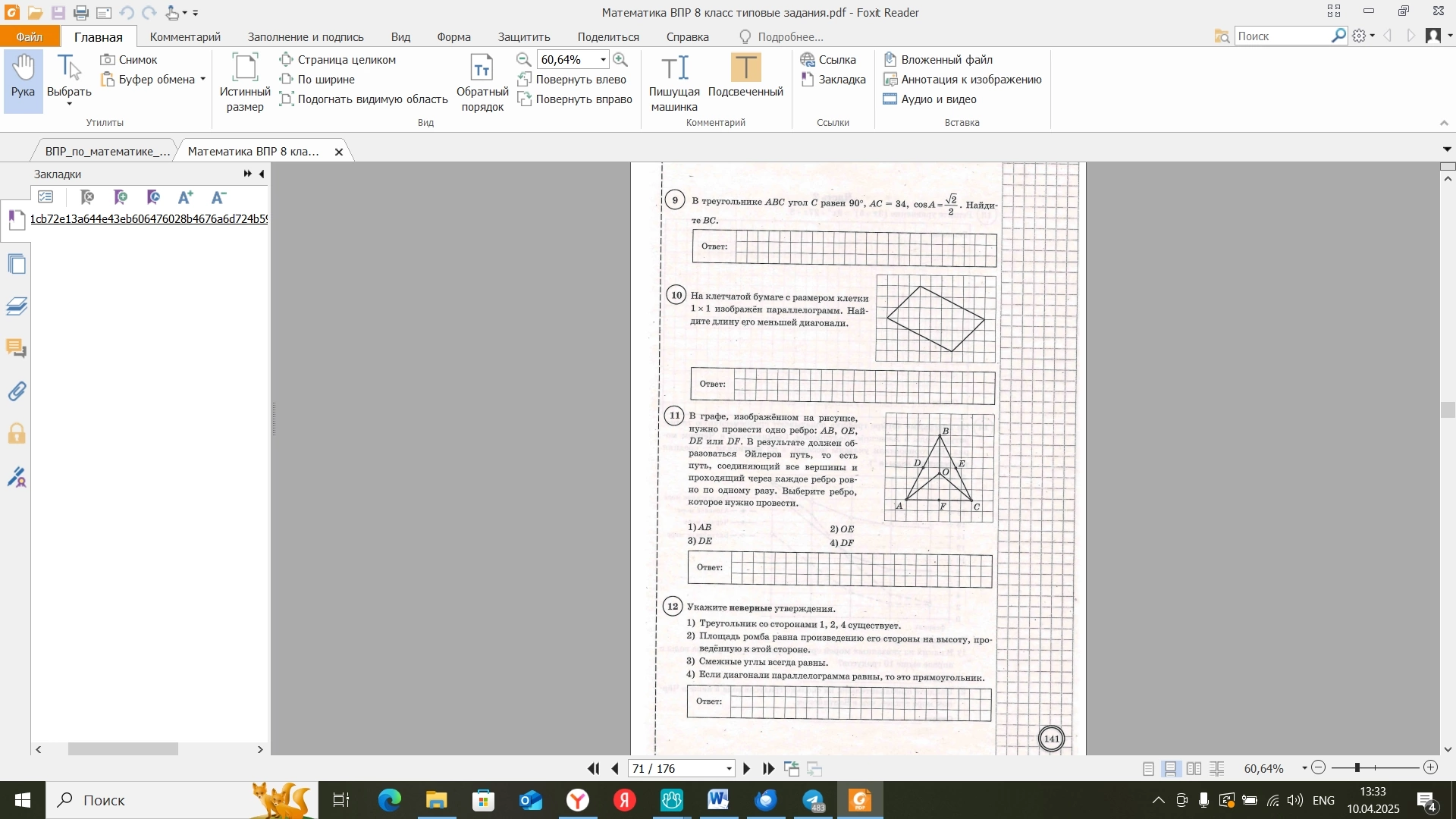The image size is (1456, 819).
Task: Open the zoom percentage dropdown
Action: coord(604,59)
